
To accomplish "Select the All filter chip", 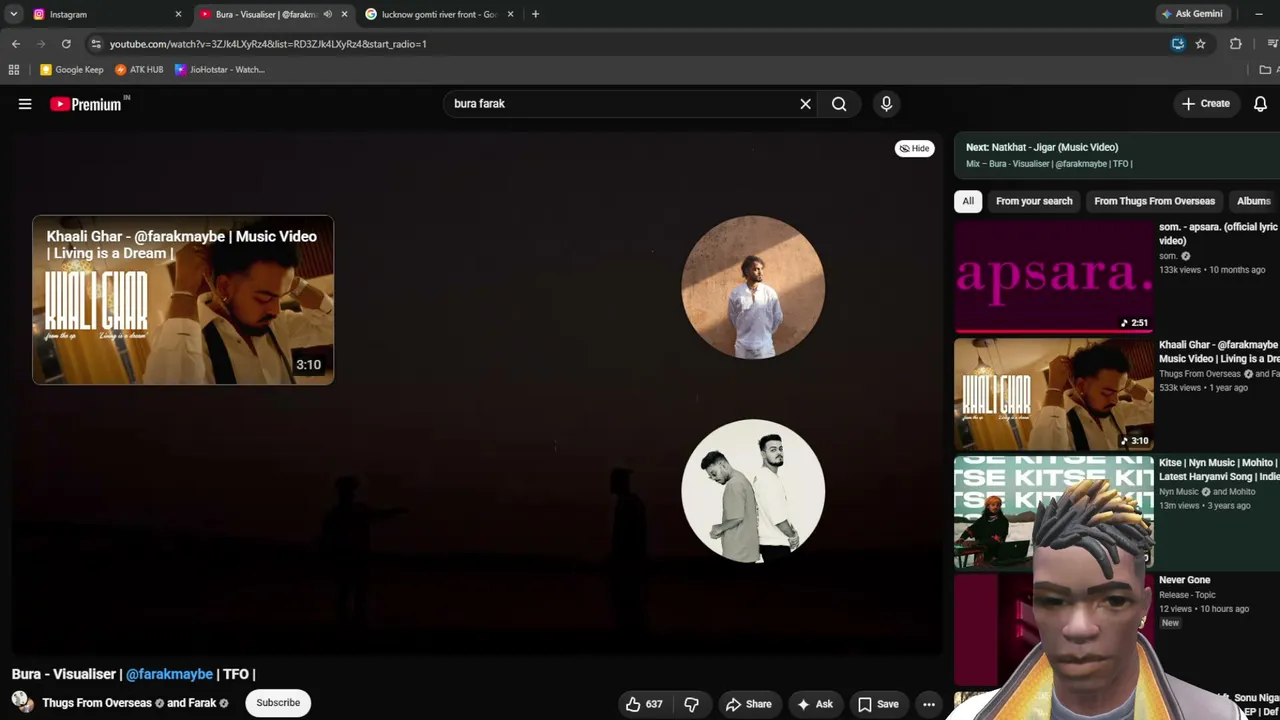I will 968,201.
